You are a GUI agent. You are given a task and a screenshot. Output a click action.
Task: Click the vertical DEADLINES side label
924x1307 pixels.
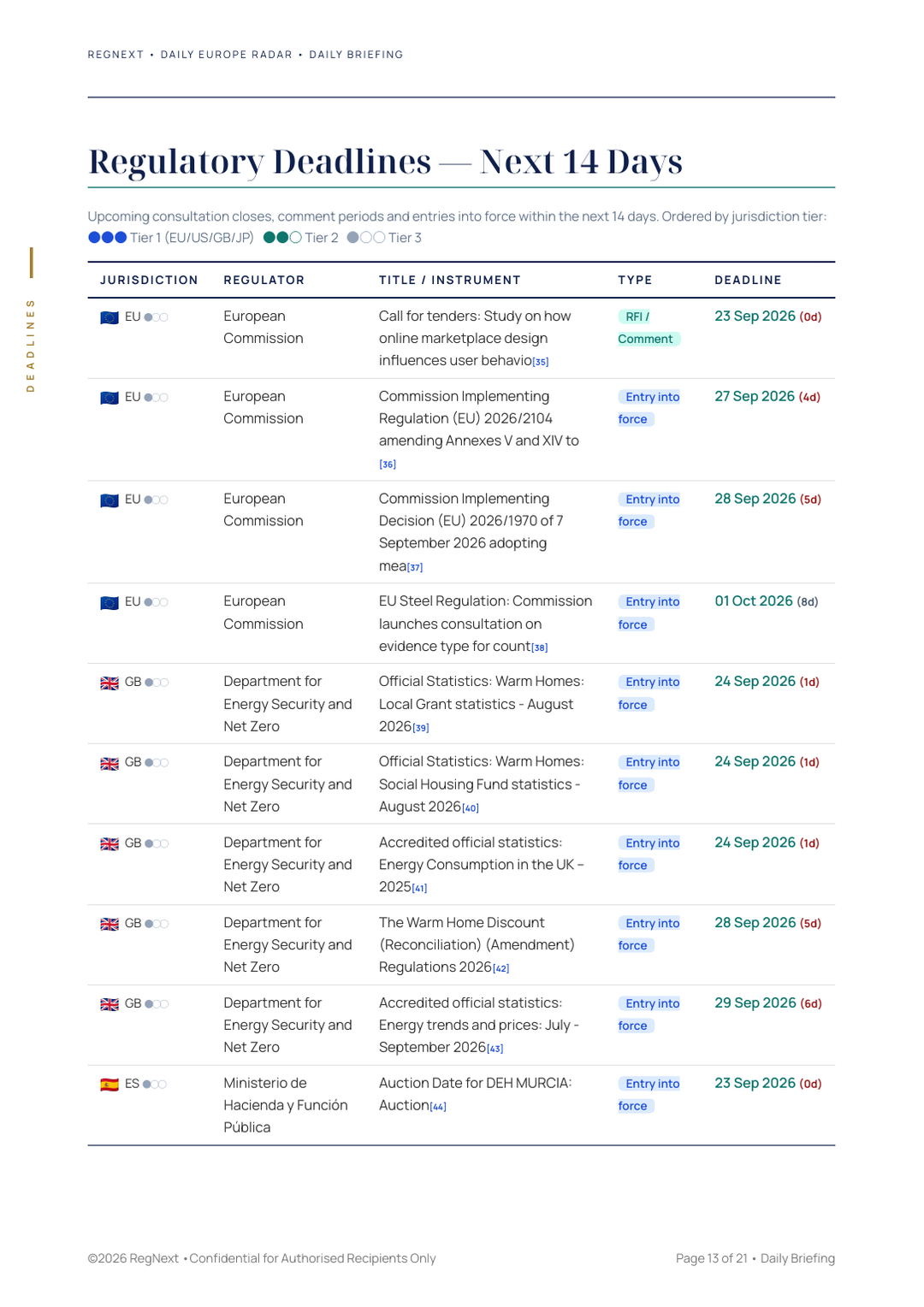[31, 345]
